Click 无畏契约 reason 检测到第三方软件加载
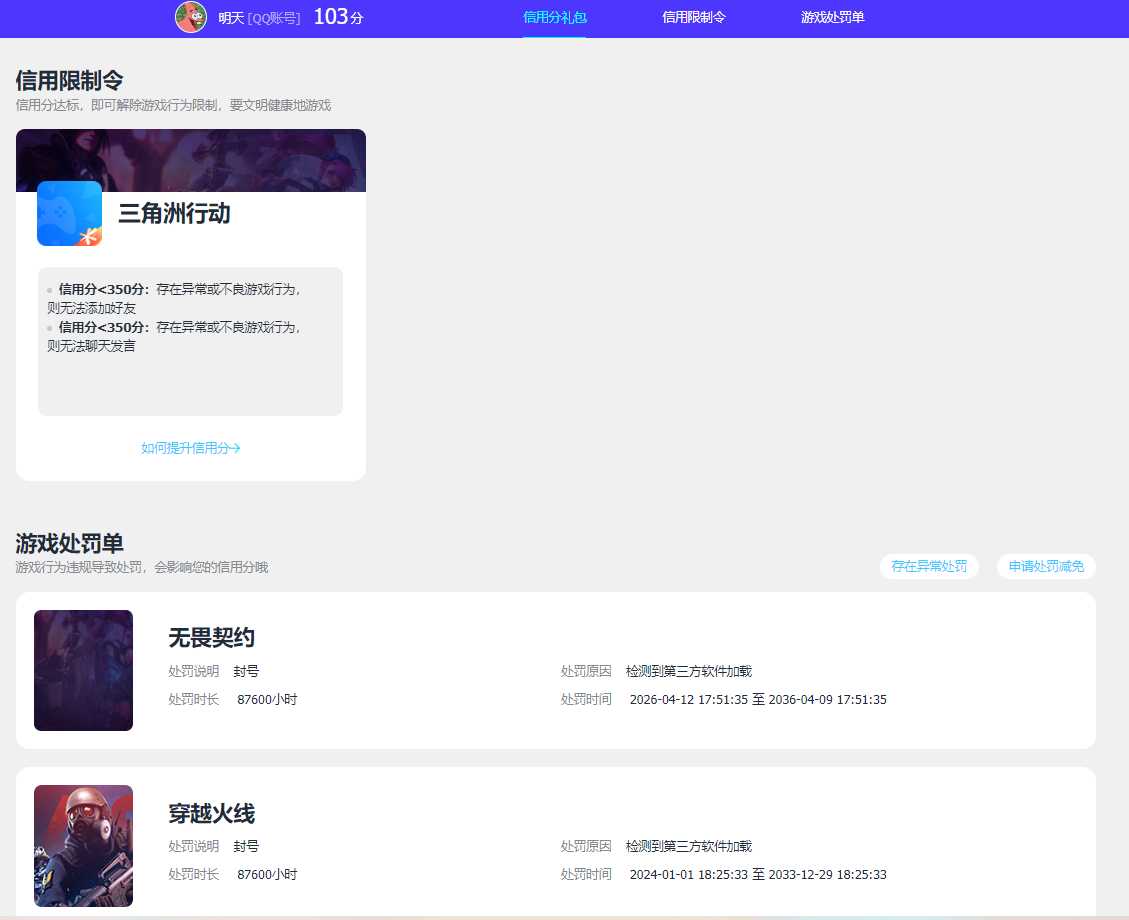 pos(689,672)
